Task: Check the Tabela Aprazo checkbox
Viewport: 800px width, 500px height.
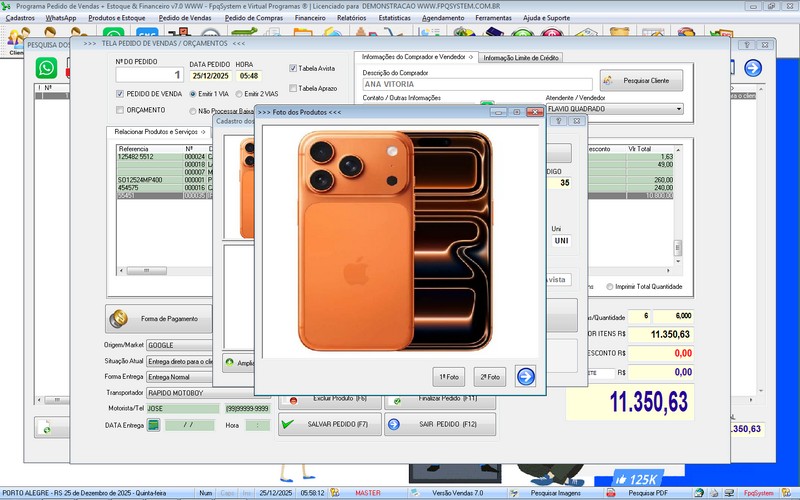Action: point(293,88)
